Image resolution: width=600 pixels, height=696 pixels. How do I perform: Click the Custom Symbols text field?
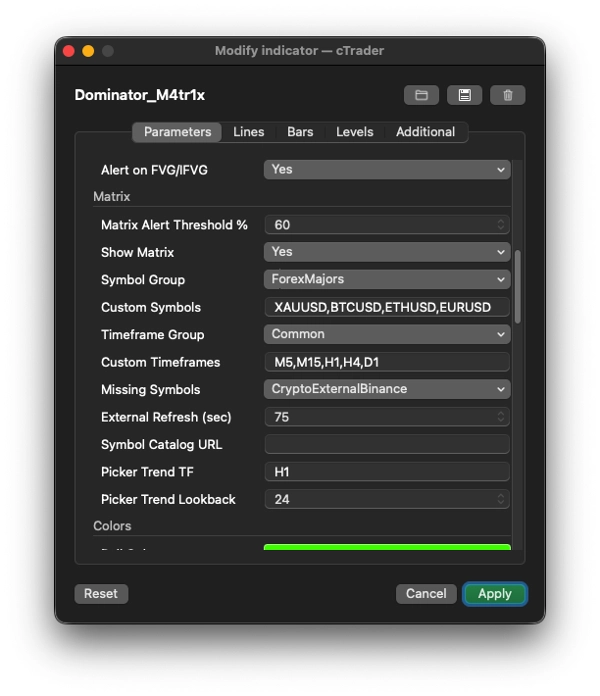point(387,307)
